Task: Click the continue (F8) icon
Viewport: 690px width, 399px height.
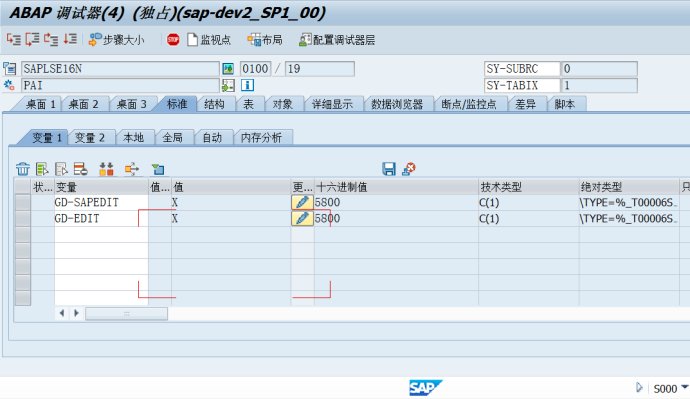Action: click(70, 40)
